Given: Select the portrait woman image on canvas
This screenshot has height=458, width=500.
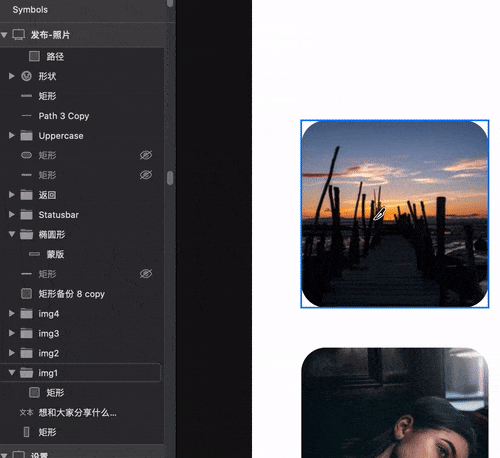Looking at the screenshot, I should click(x=395, y=403).
